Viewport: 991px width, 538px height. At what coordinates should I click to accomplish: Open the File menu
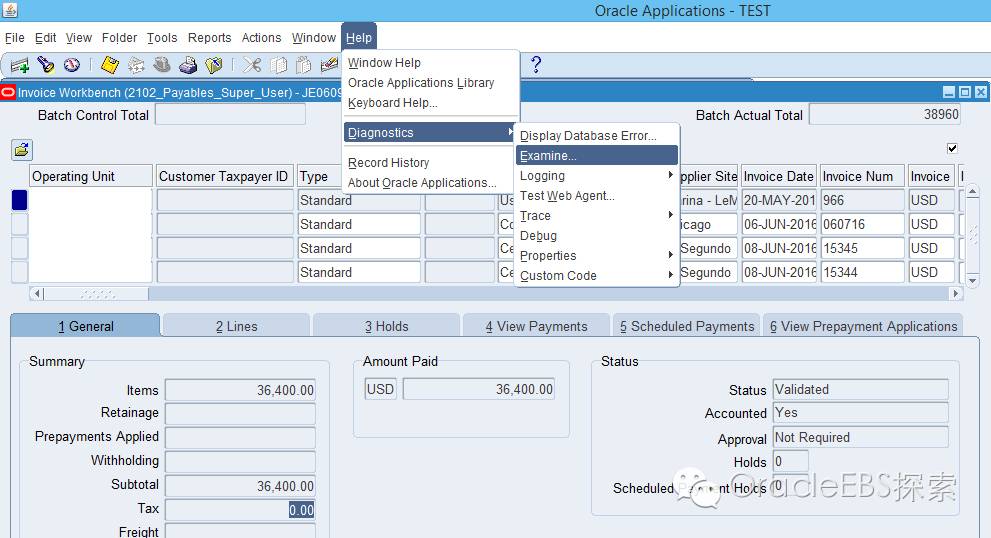tap(15, 38)
